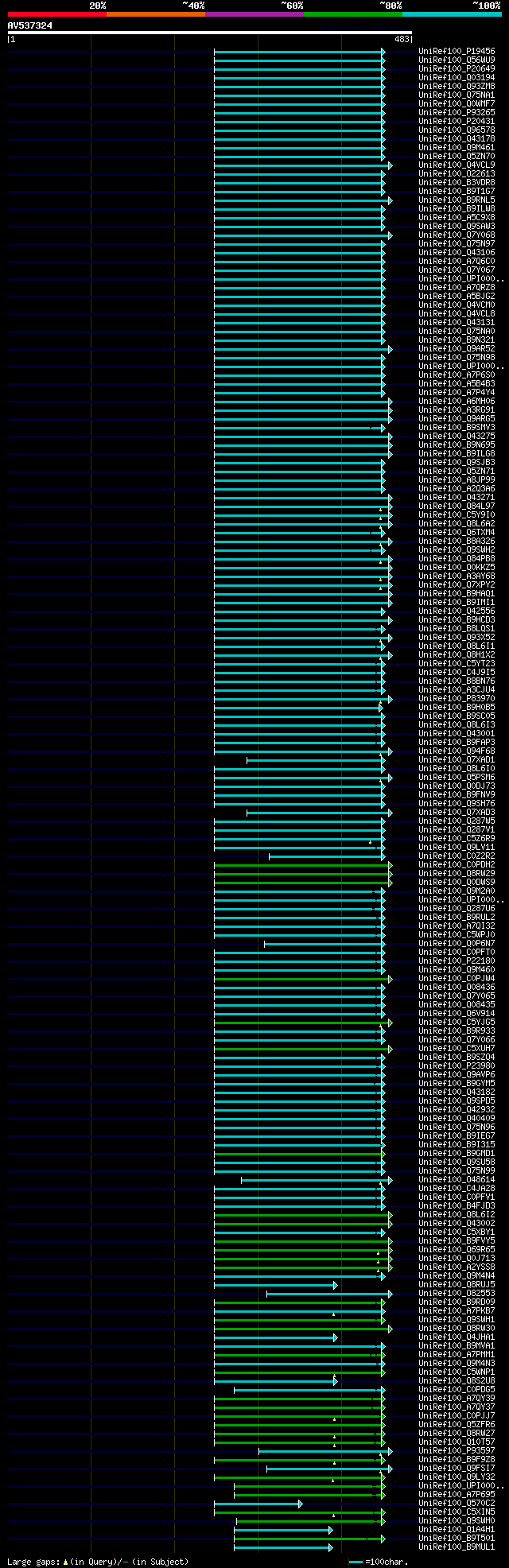This screenshot has height=1568, width=509.
Task: Click hit label UniRef100_Q7XAD3
Action: (x=457, y=813)
